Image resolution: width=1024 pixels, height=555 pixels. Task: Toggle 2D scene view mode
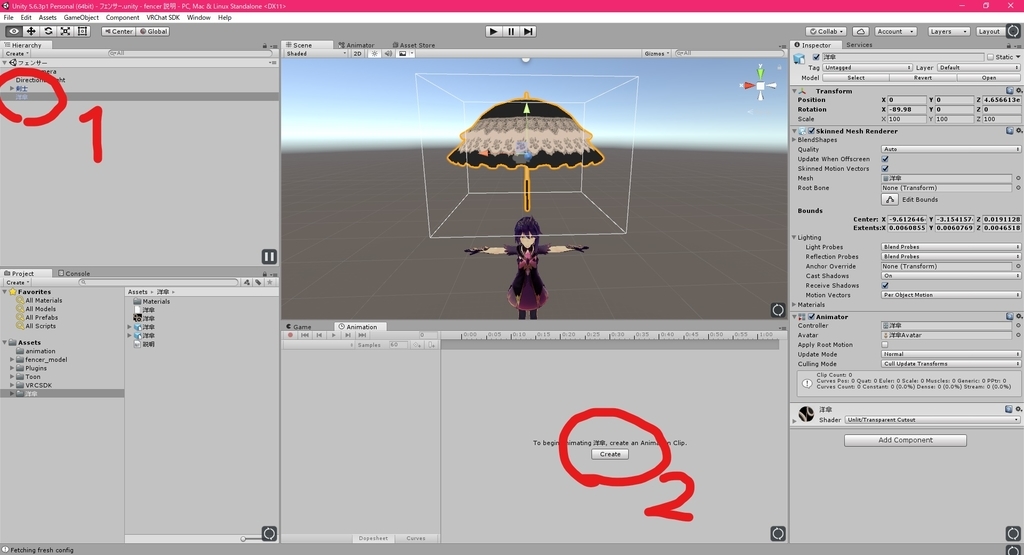pyautogui.click(x=357, y=54)
